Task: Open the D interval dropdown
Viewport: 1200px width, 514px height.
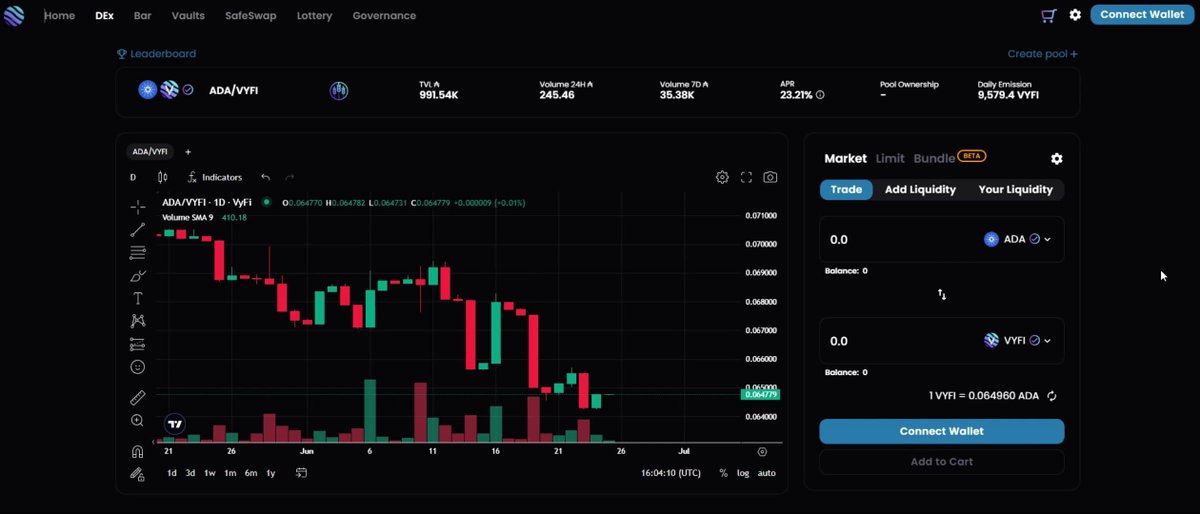Action: [133, 177]
